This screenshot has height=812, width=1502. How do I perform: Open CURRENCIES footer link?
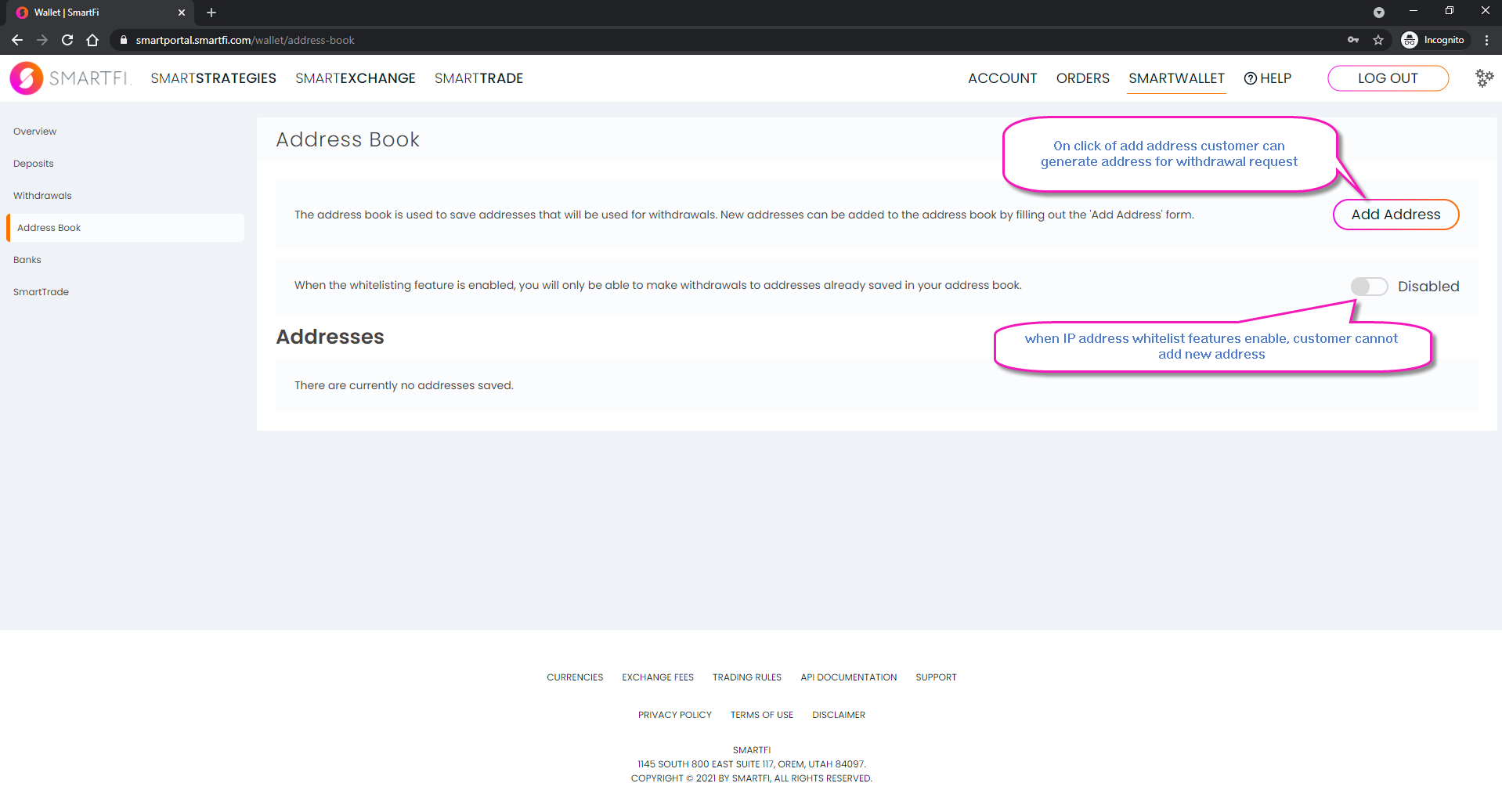coord(575,677)
